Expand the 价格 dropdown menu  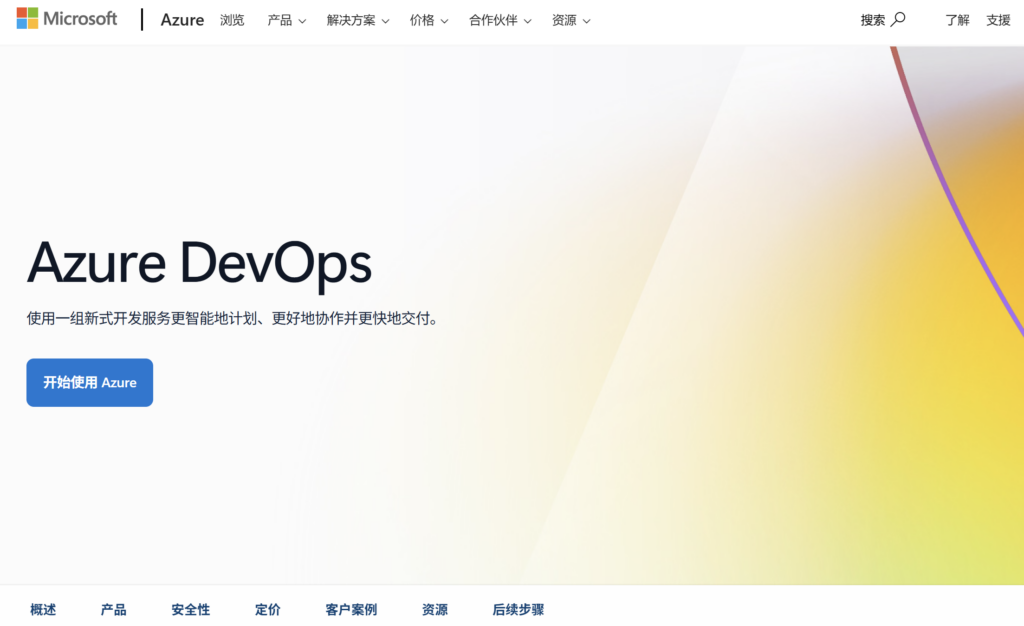tap(428, 20)
